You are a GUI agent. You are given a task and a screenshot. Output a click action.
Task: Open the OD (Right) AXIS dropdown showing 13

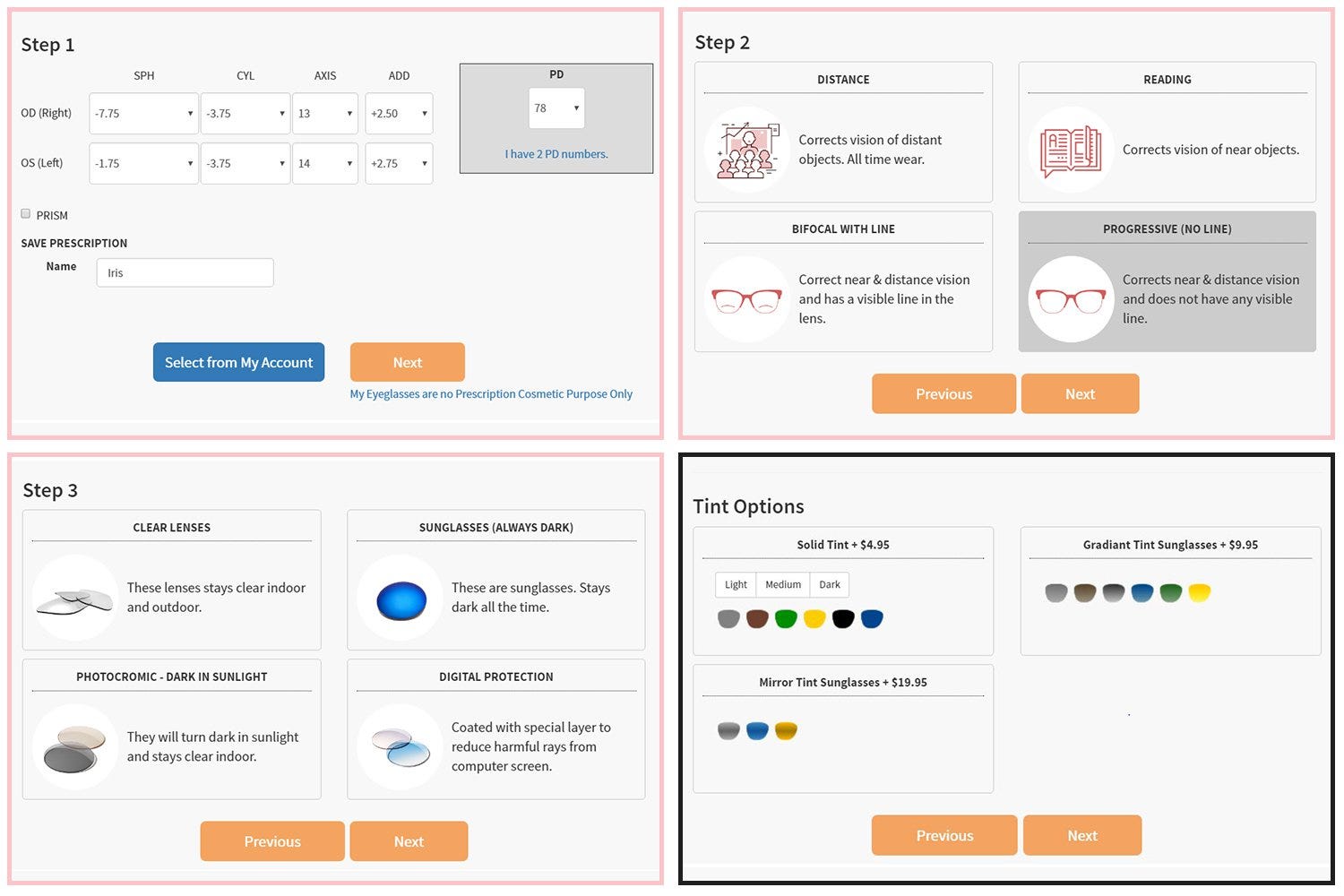pos(325,114)
